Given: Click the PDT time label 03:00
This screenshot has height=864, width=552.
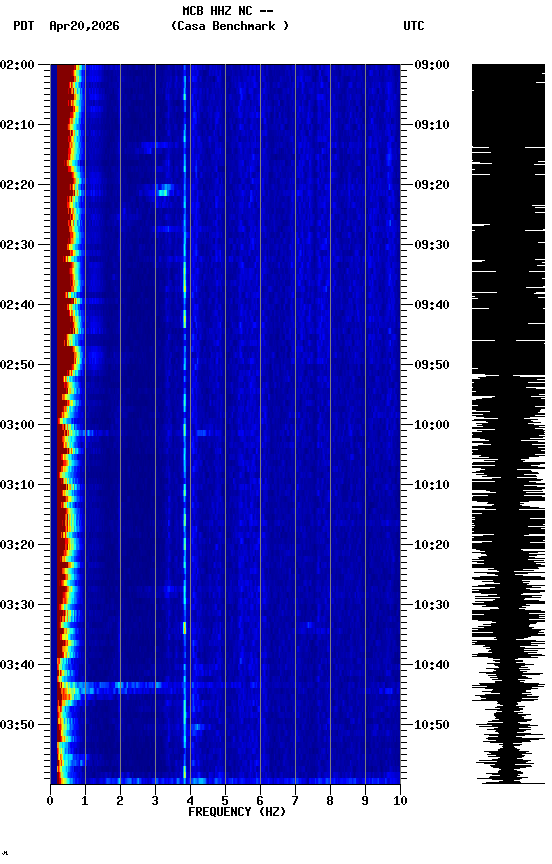Looking at the screenshot, I should [17, 425].
